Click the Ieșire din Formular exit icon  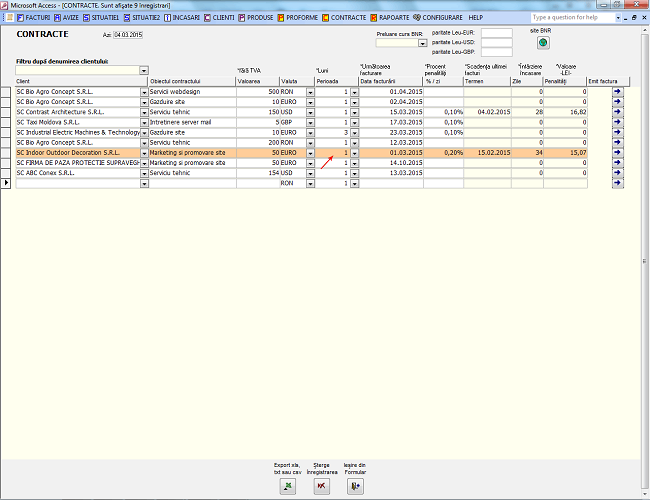coord(354,485)
